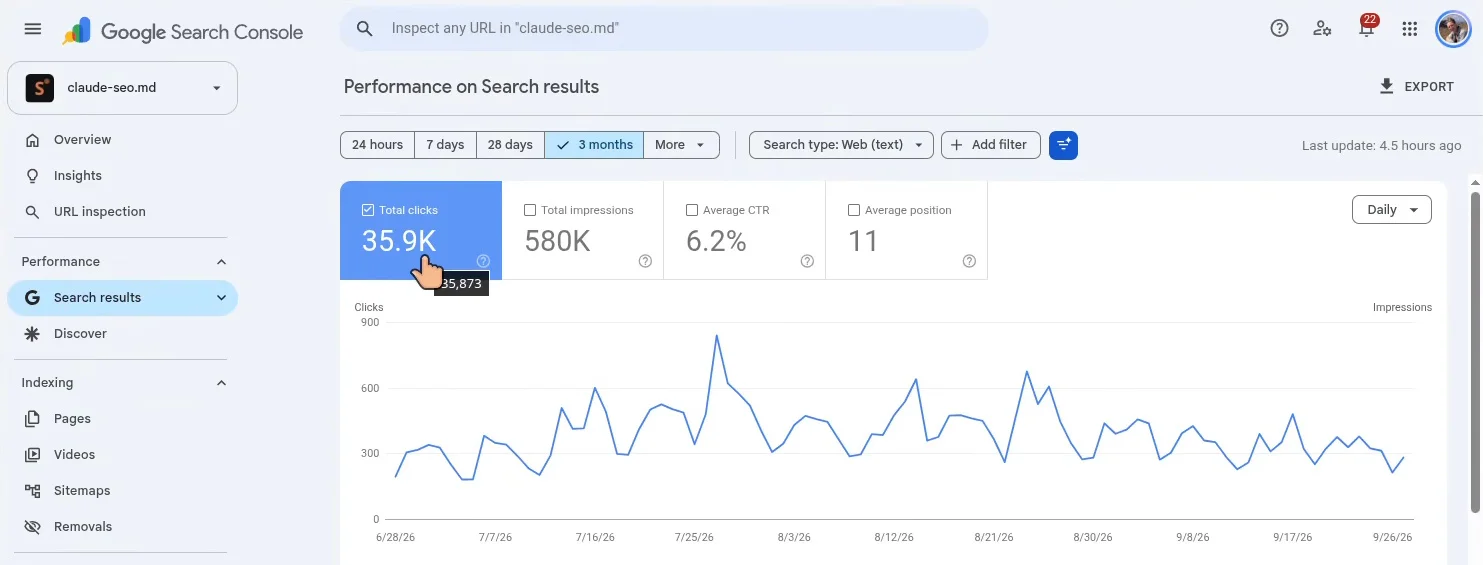Screen dimensions: 1483x565
Task: Click help icon on Average CTR card
Action: pos(807,261)
